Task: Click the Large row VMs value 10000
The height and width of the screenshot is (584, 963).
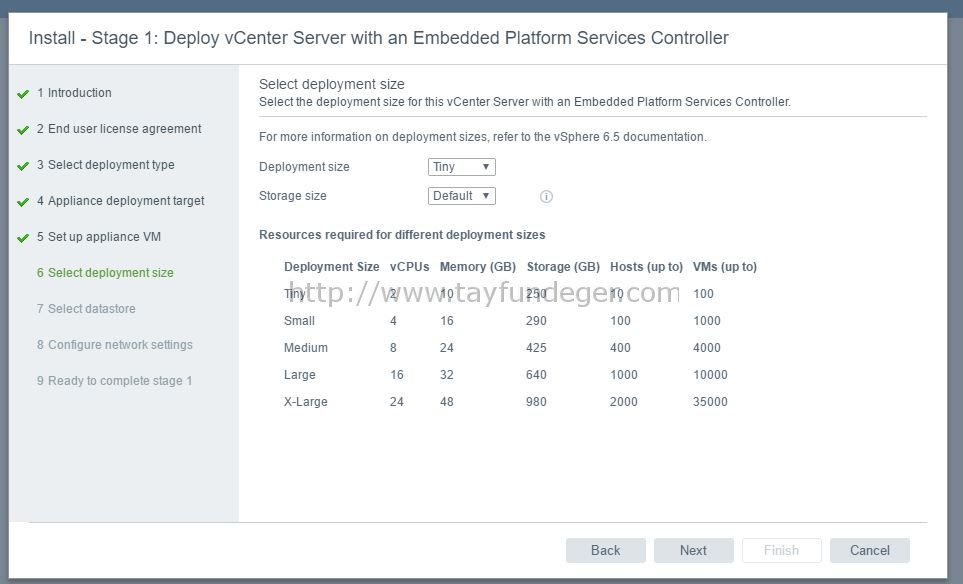Action: [x=711, y=375]
